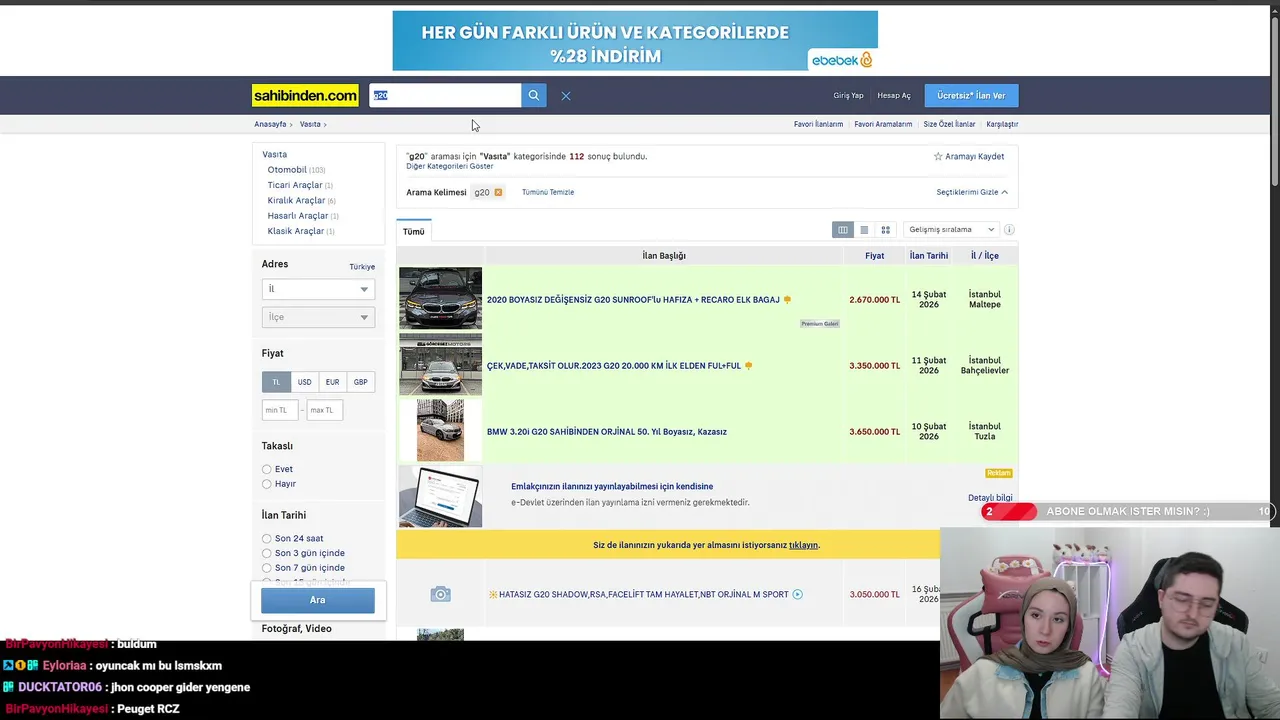Open Gelişmiş sıralama sort dropdown
The width and height of the screenshot is (1280, 720).
coord(950,230)
